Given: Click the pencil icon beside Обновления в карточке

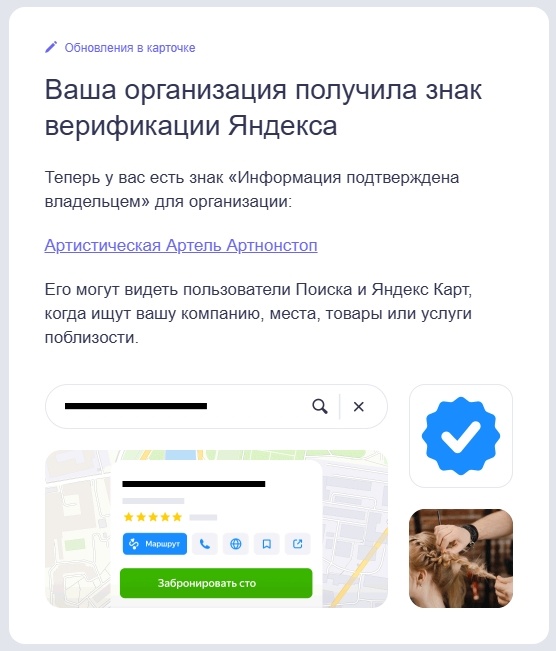Looking at the screenshot, I should 51,47.
